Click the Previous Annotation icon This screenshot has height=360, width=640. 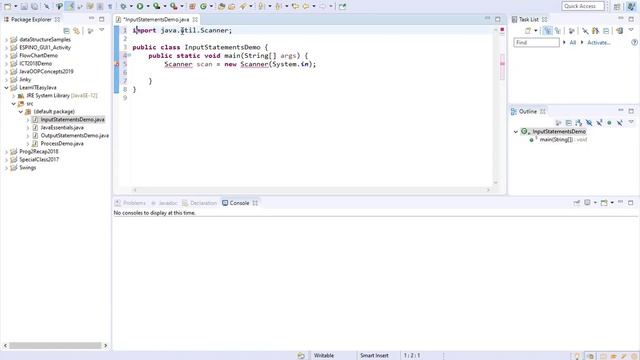pyautogui.click(x=279, y=6)
